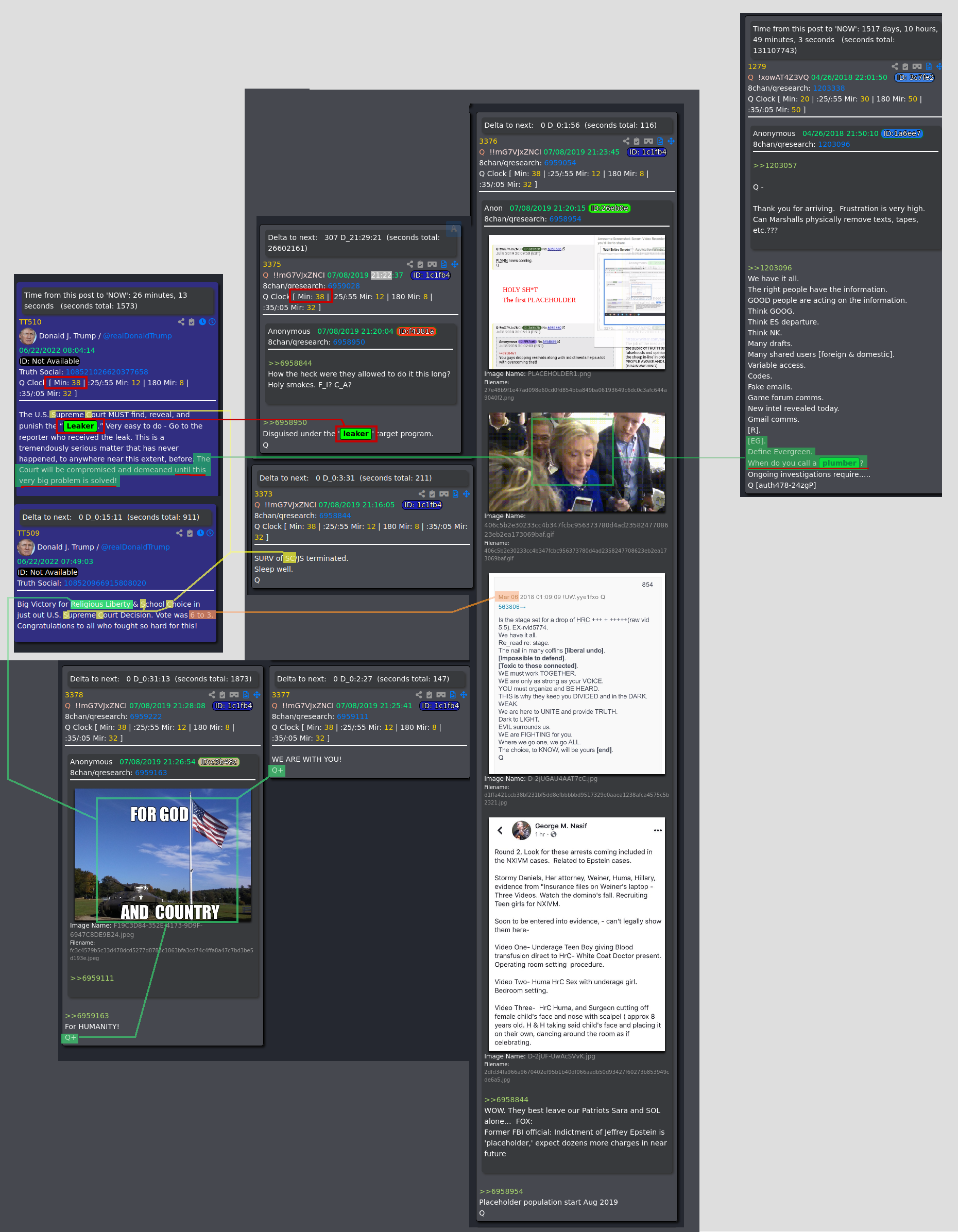Viewport: 958px width, 1232px height.
Task: Click the image file icon on post 3378
Action: pyautogui.click(x=246, y=695)
